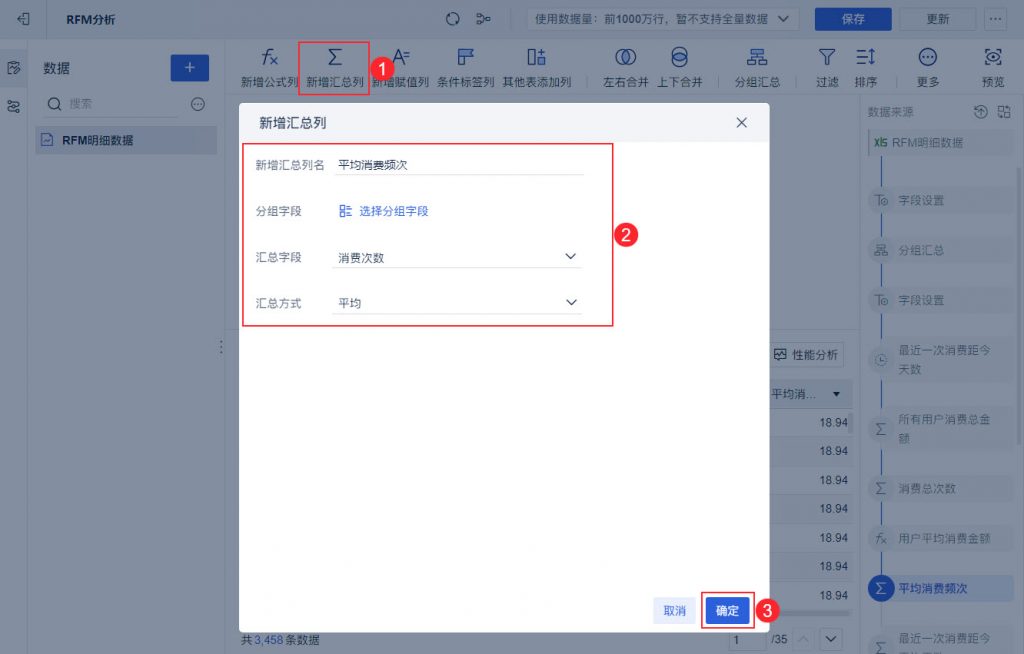
Task: Click the 性能分析 button
Action: tap(806, 355)
